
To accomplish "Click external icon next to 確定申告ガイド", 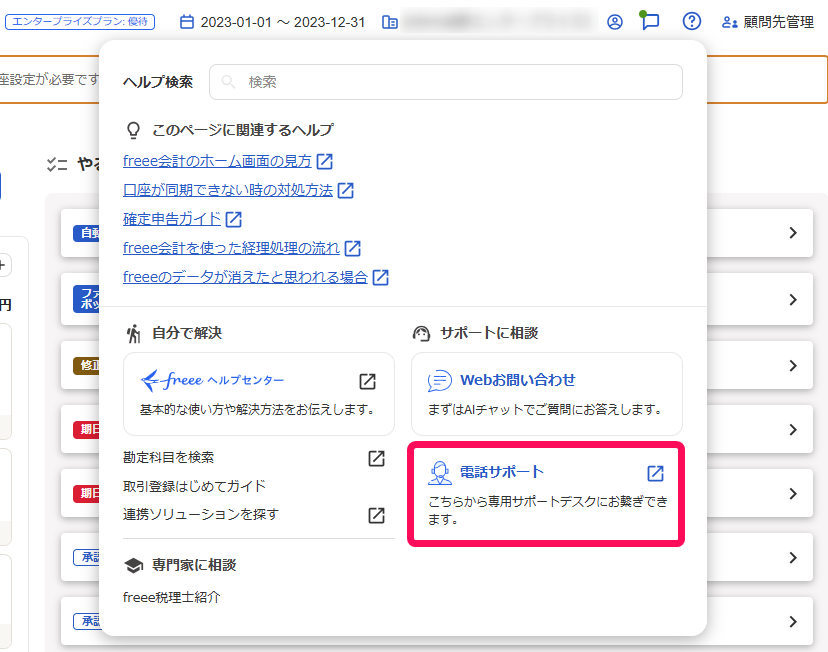I will point(233,219).
